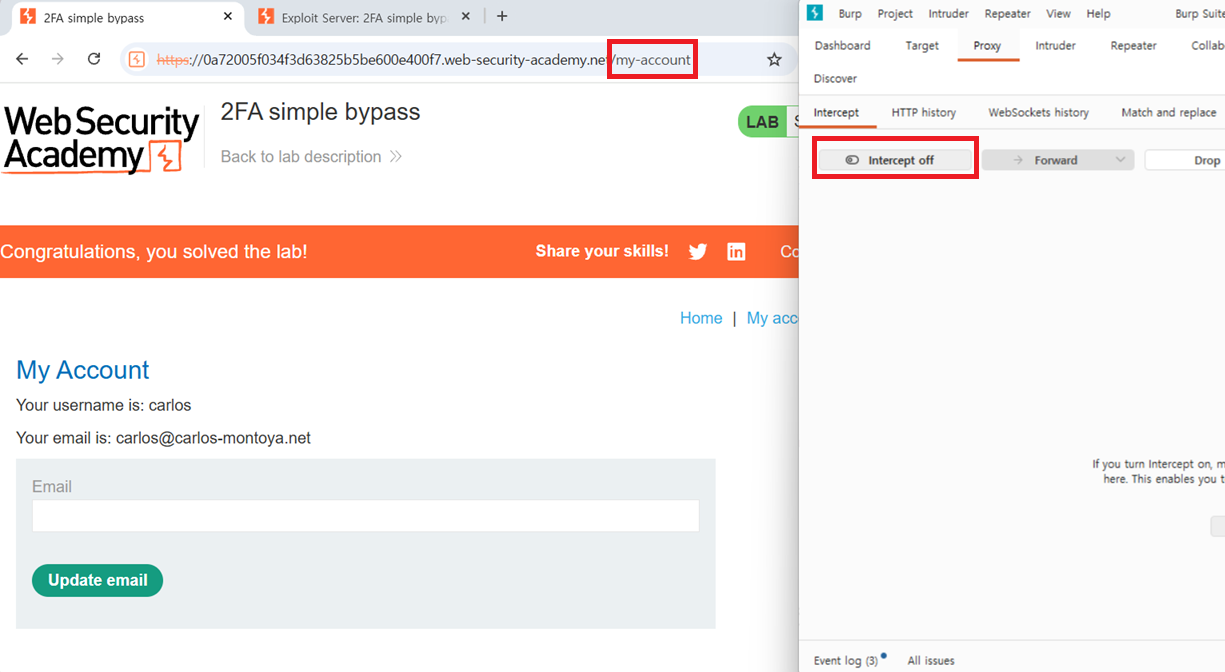Switch to the Exploit Server tab
The height and width of the screenshot is (672, 1225).
coord(364,17)
